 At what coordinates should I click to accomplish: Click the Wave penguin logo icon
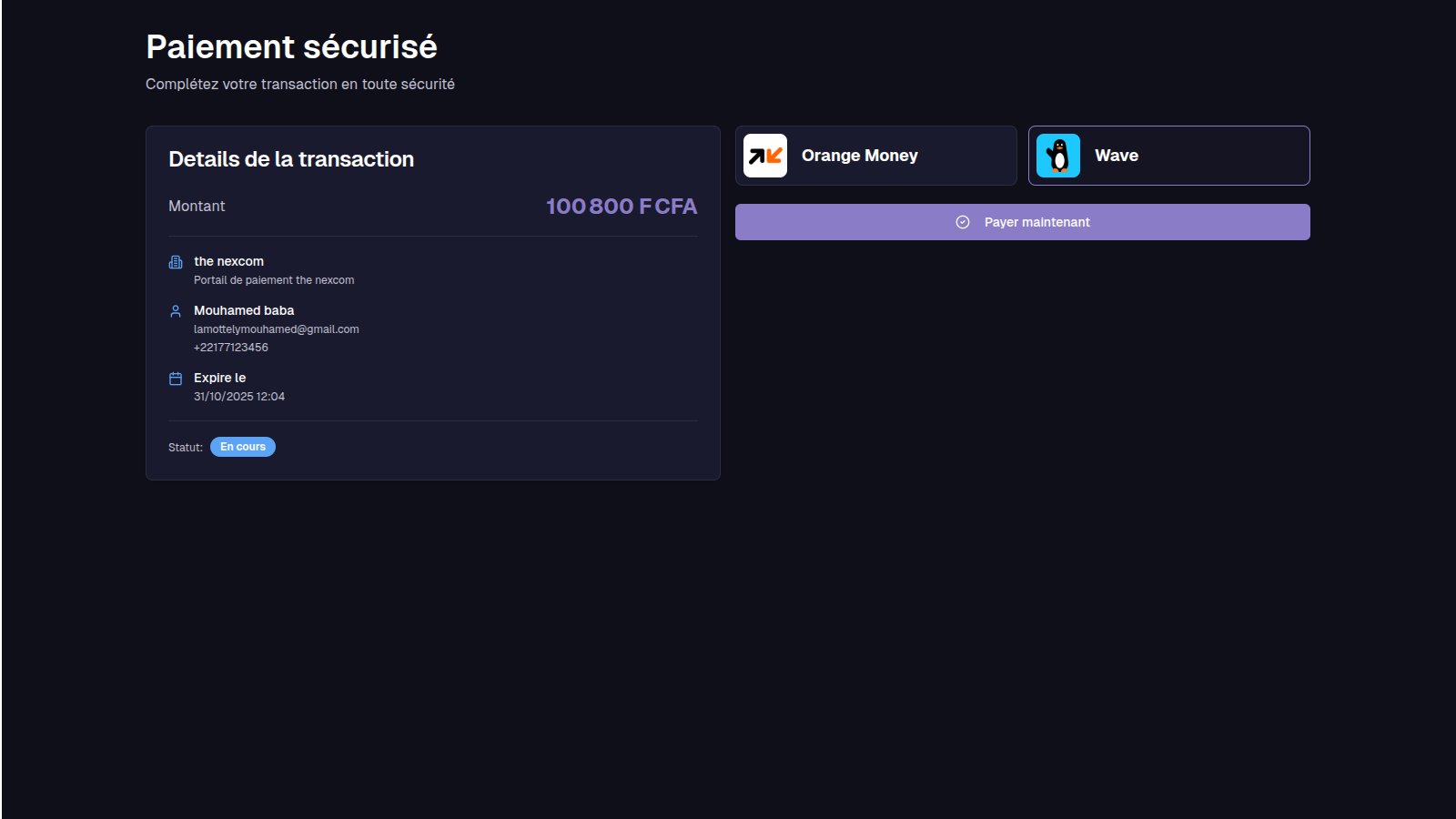click(x=1058, y=156)
